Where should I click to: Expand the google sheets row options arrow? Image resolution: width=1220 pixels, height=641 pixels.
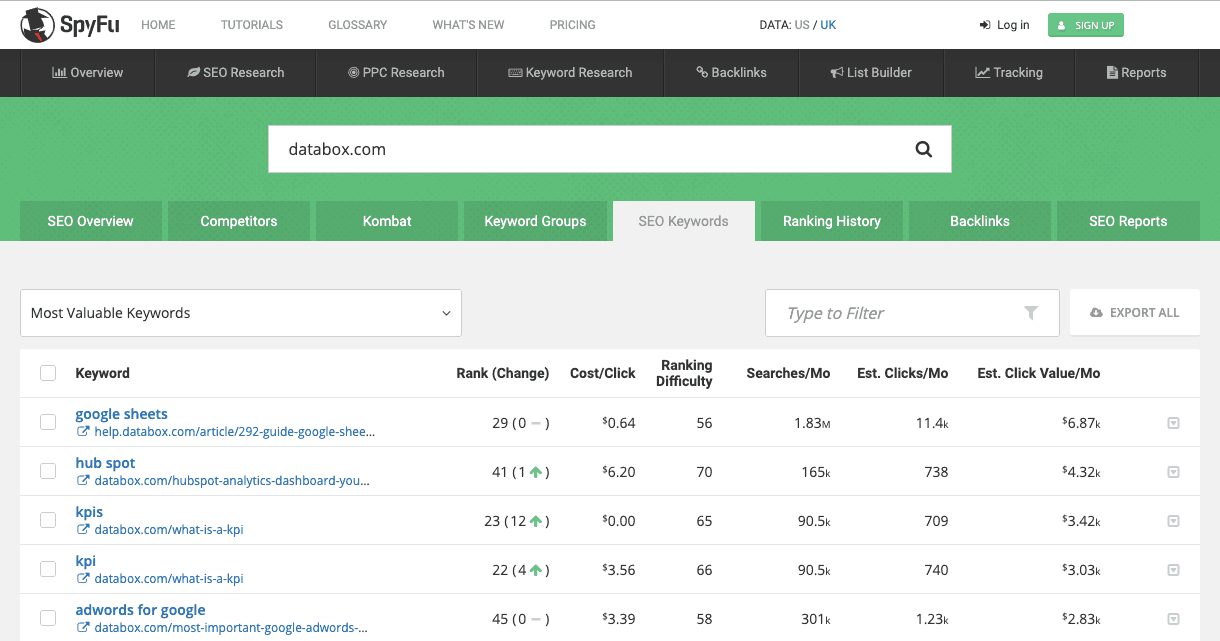1173,423
